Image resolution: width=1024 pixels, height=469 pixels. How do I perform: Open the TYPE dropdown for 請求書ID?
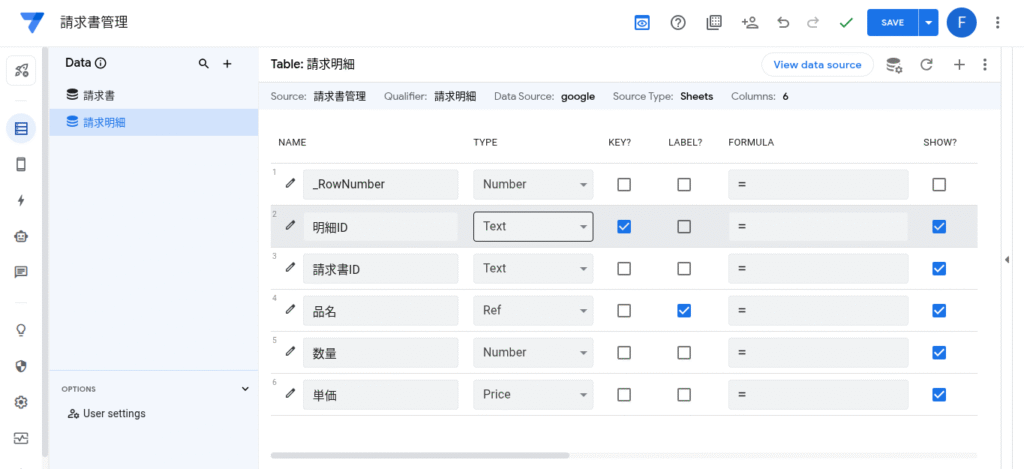click(x=533, y=269)
